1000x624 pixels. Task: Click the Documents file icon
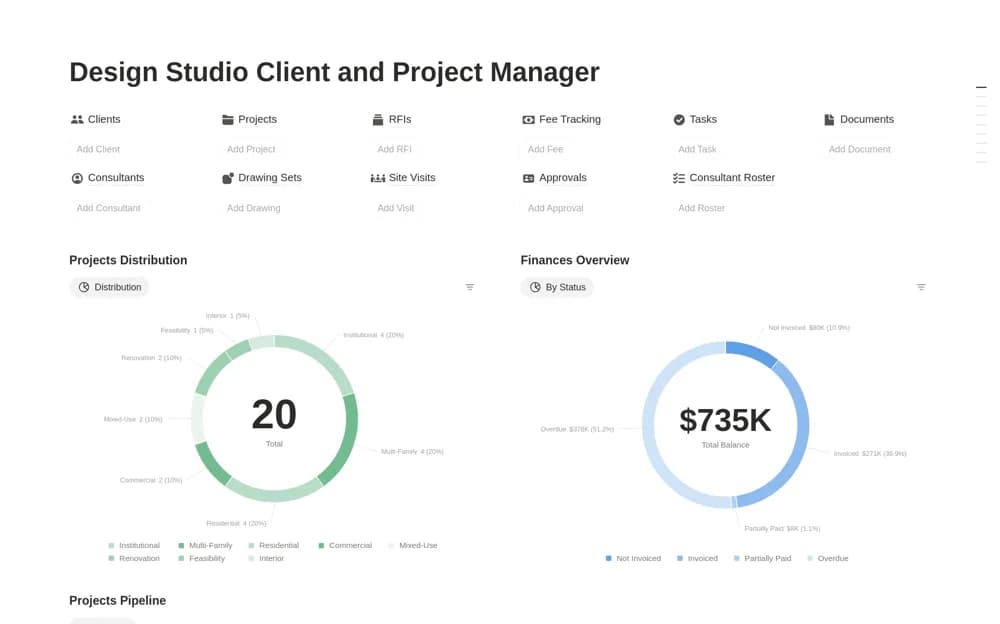(x=829, y=119)
